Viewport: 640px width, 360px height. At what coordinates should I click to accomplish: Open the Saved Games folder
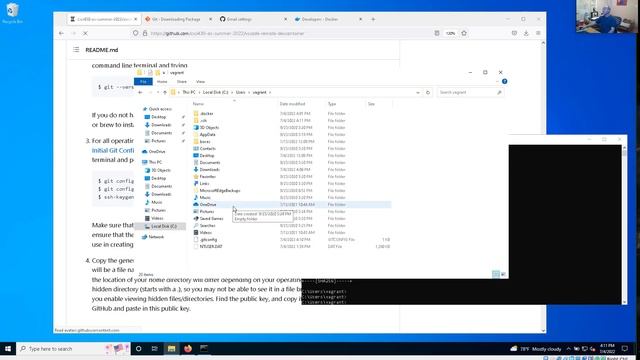pos(211,218)
